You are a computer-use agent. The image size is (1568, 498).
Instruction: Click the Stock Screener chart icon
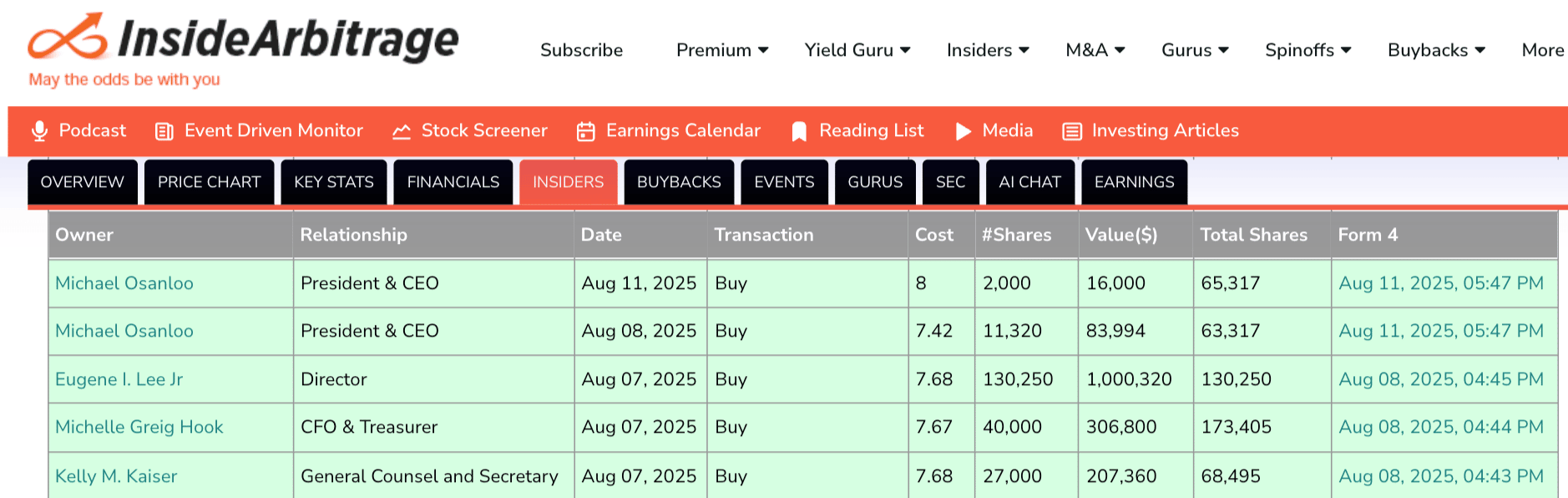coord(402,131)
